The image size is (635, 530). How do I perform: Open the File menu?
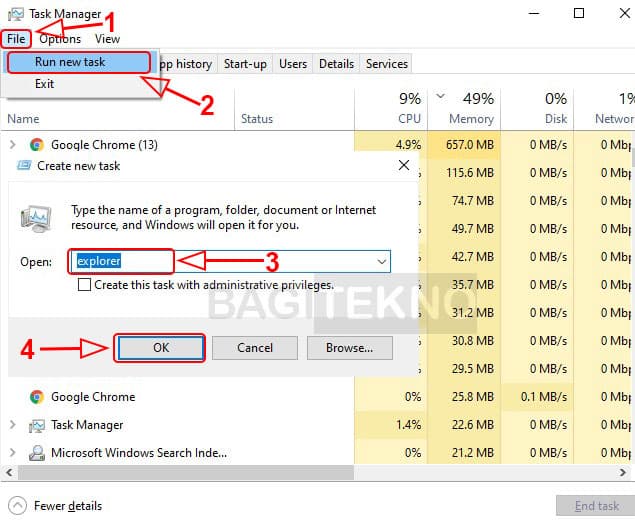pyautogui.click(x=16, y=39)
